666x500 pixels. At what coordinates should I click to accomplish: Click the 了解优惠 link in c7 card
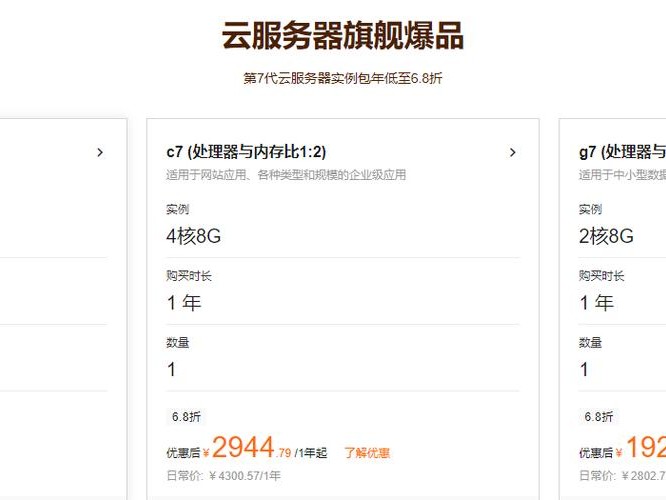(x=367, y=453)
